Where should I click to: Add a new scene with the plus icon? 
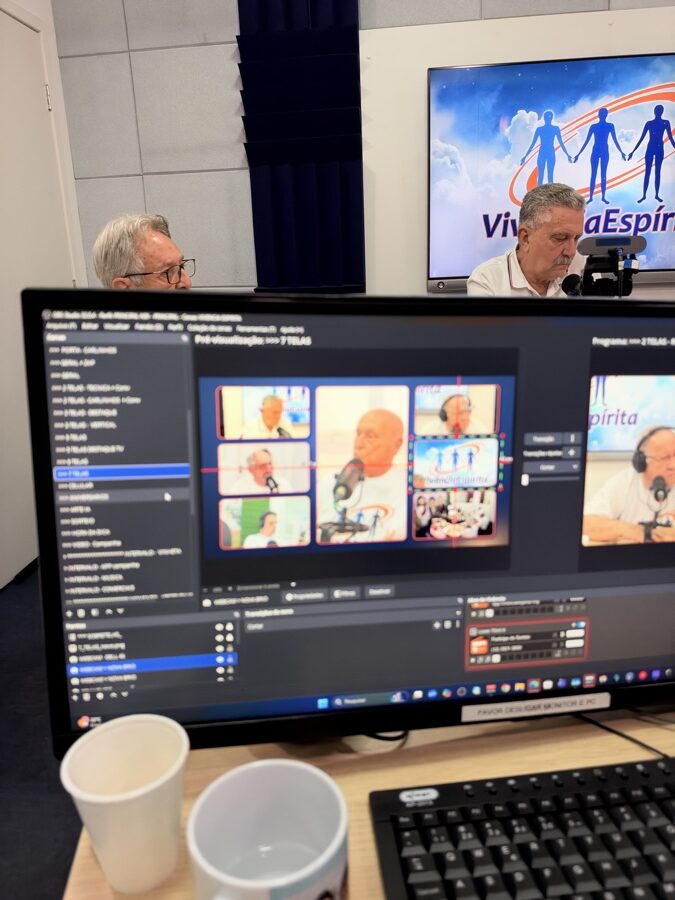click(70, 613)
